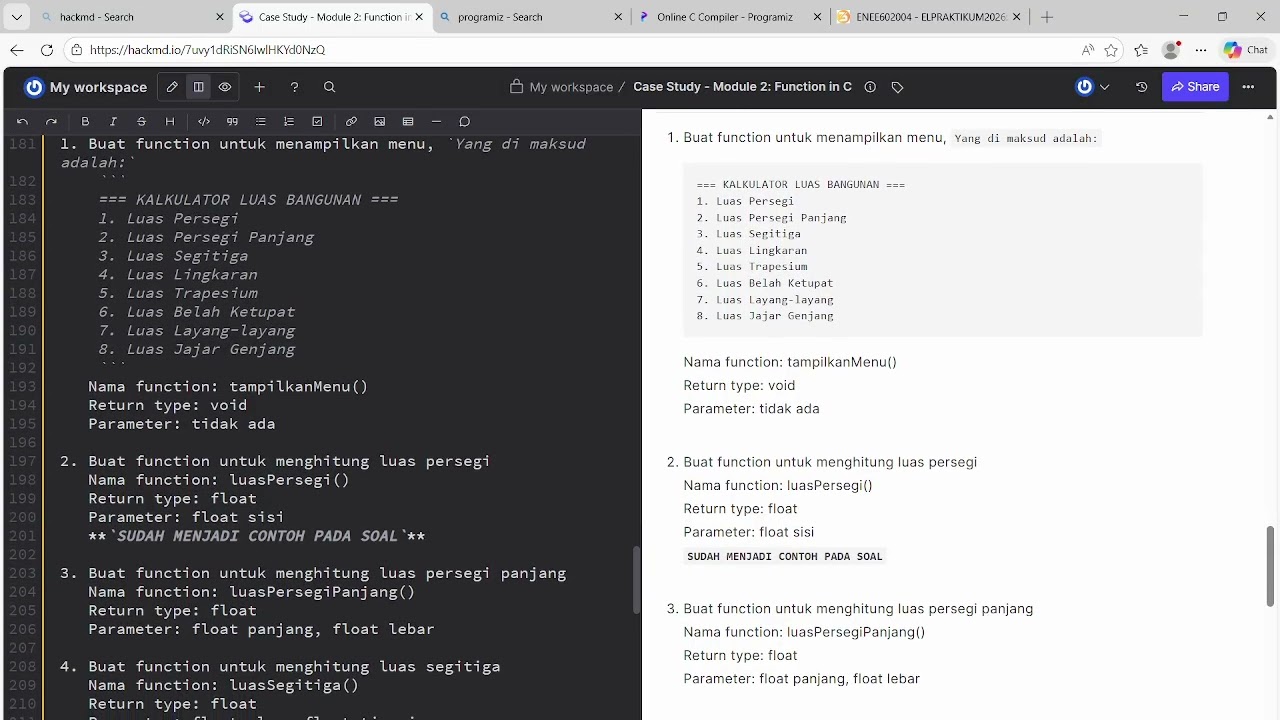Click the code block menu in the preview pane
This screenshot has height=720, width=1280.
[942, 249]
